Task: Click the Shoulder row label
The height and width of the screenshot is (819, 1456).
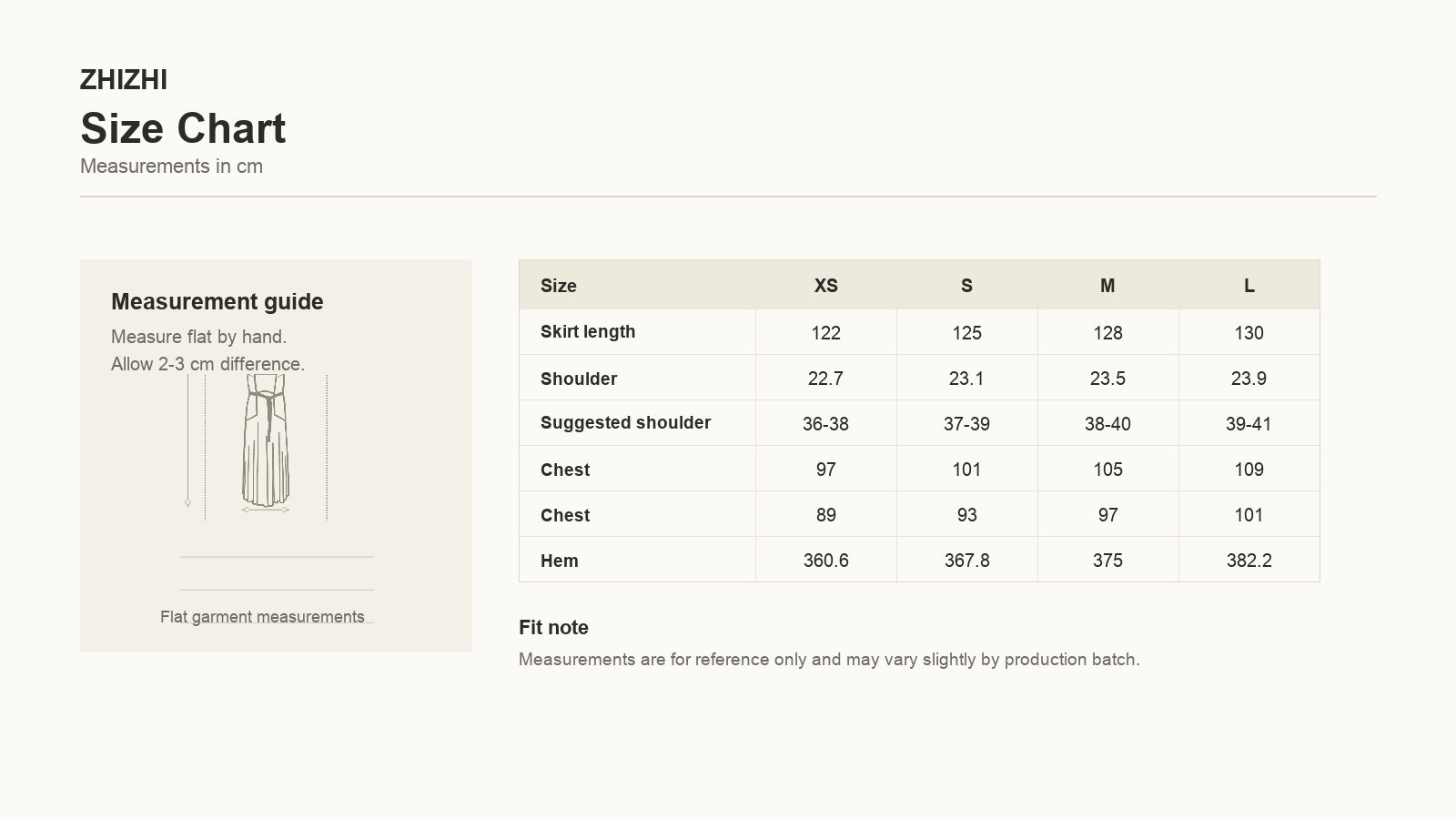Action: click(579, 379)
